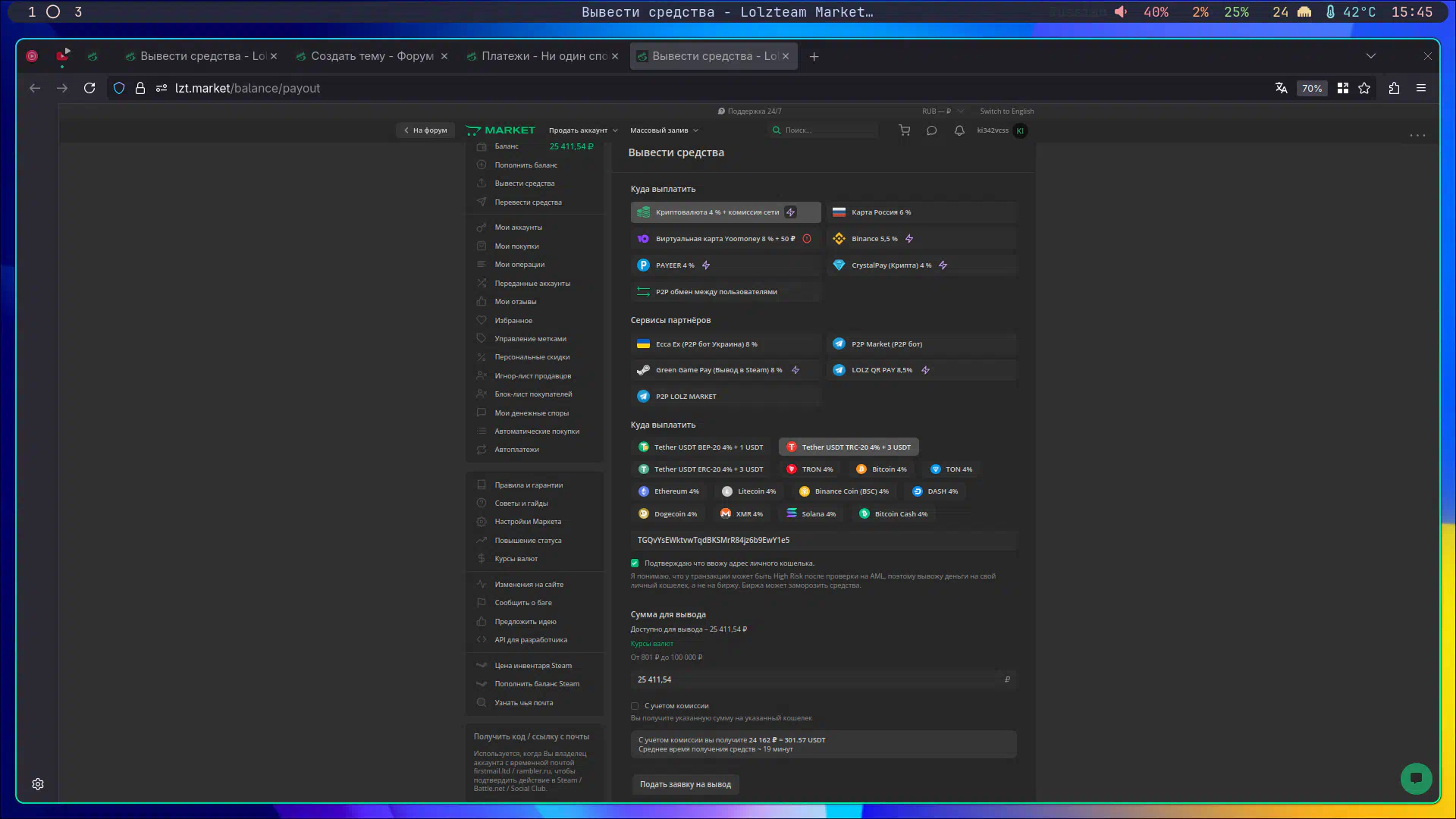Screen dimensions: 1456x819
Task: Open the RUB currency dropdown
Action: click(x=942, y=111)
